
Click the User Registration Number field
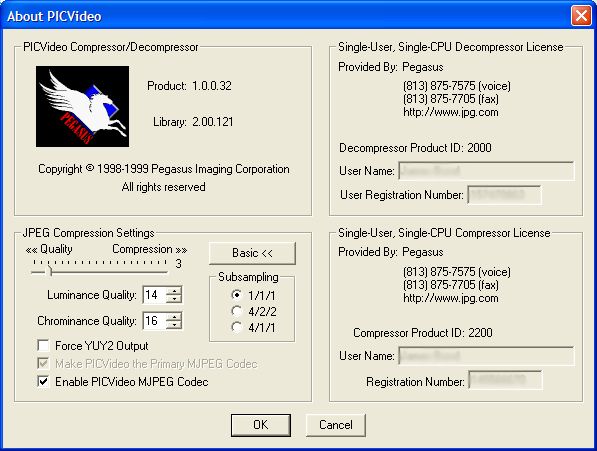click(x=504, y=195)
